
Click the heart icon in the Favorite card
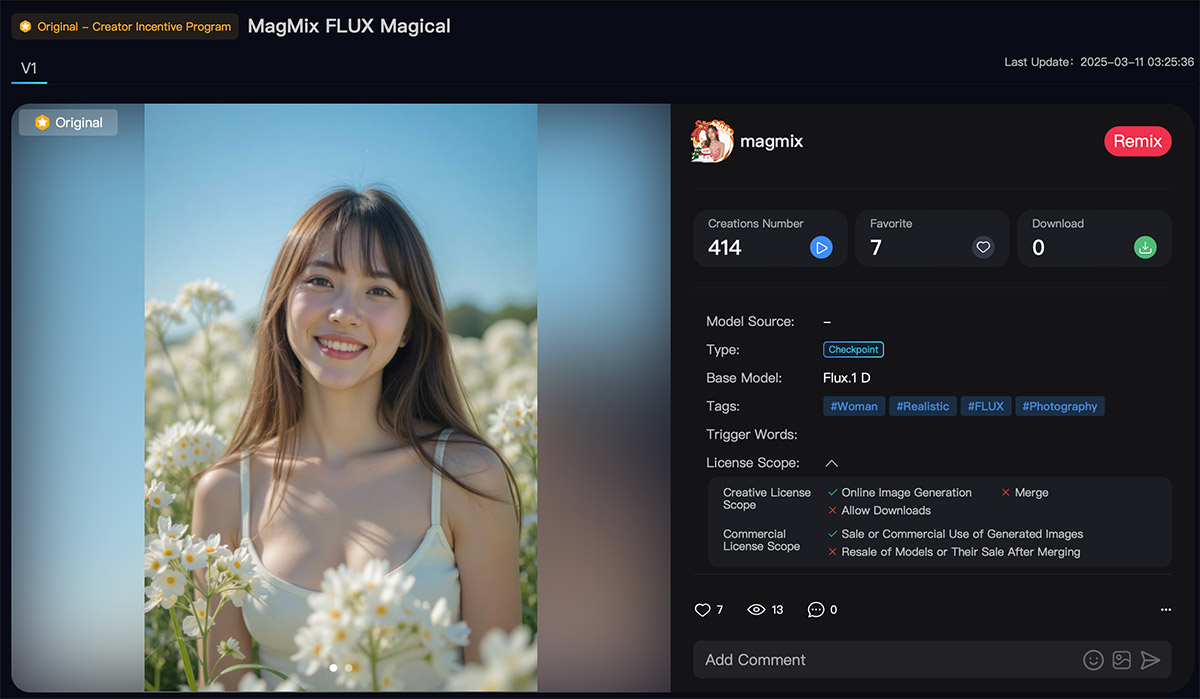(x=982, y=247)
